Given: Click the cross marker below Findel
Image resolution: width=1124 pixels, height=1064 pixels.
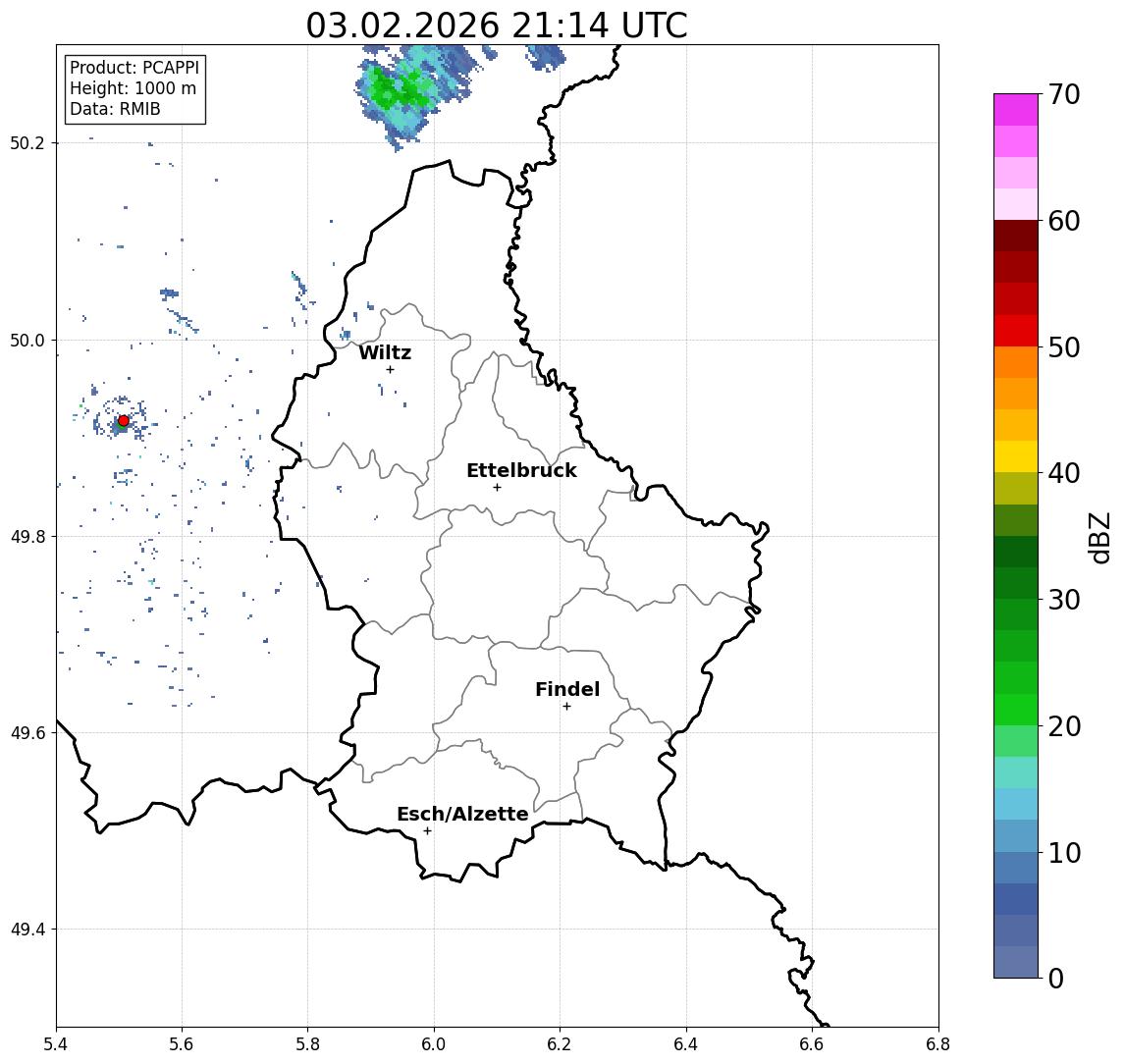Looking at the screenshot, I should [x=566, y=707].
